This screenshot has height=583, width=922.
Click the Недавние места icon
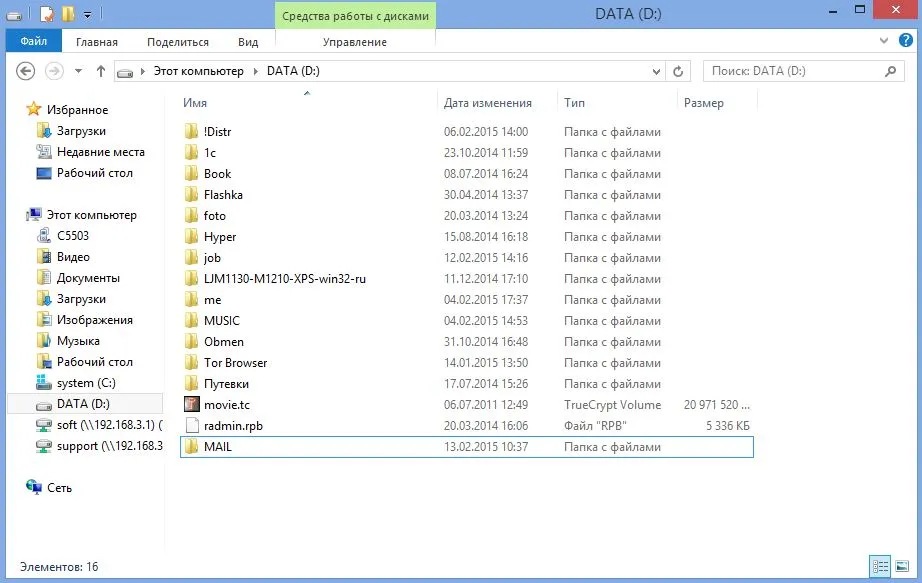click(x=44, y=151)
